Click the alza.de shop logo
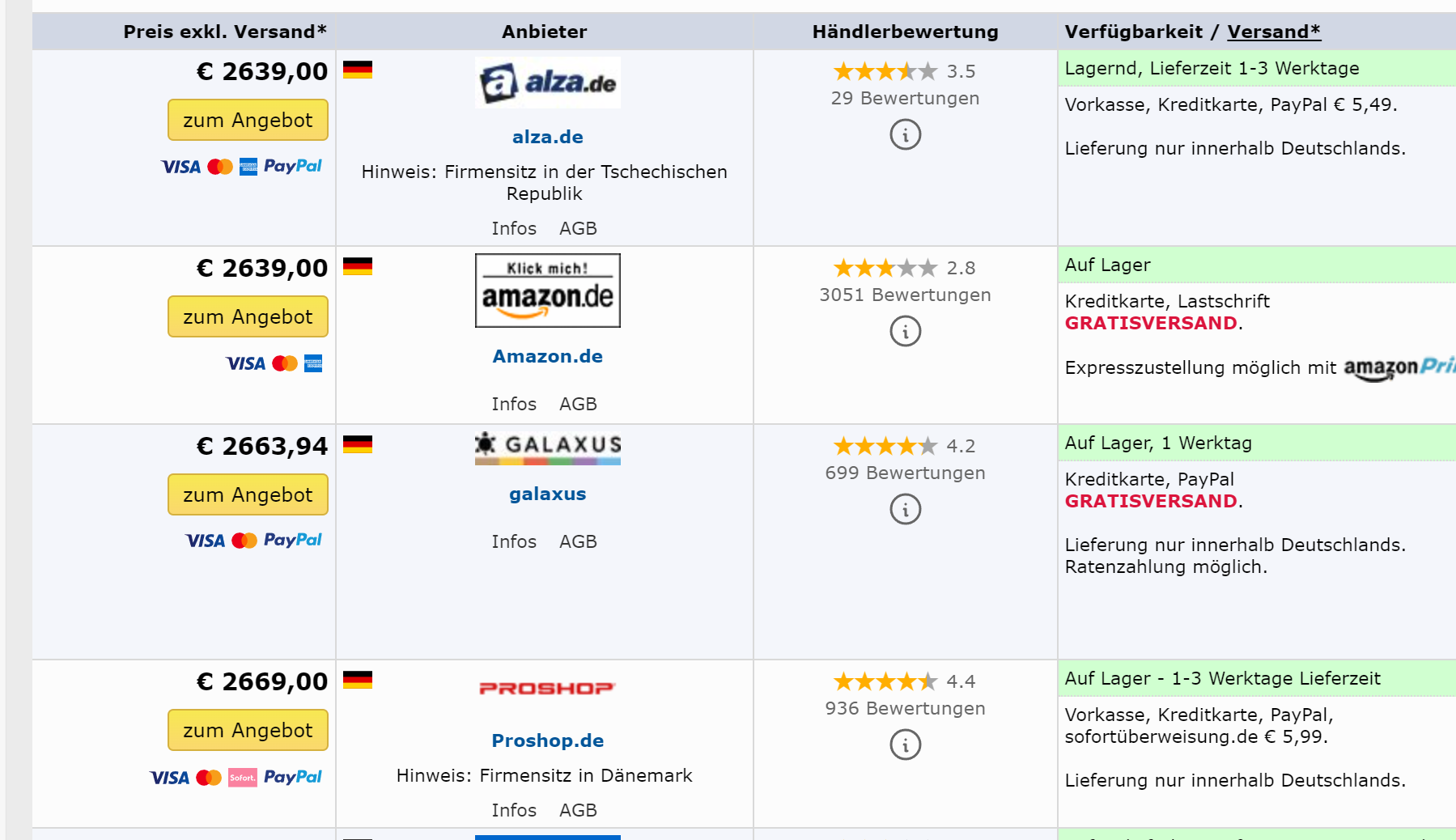The image size is (1456, 840). point(547,83)
